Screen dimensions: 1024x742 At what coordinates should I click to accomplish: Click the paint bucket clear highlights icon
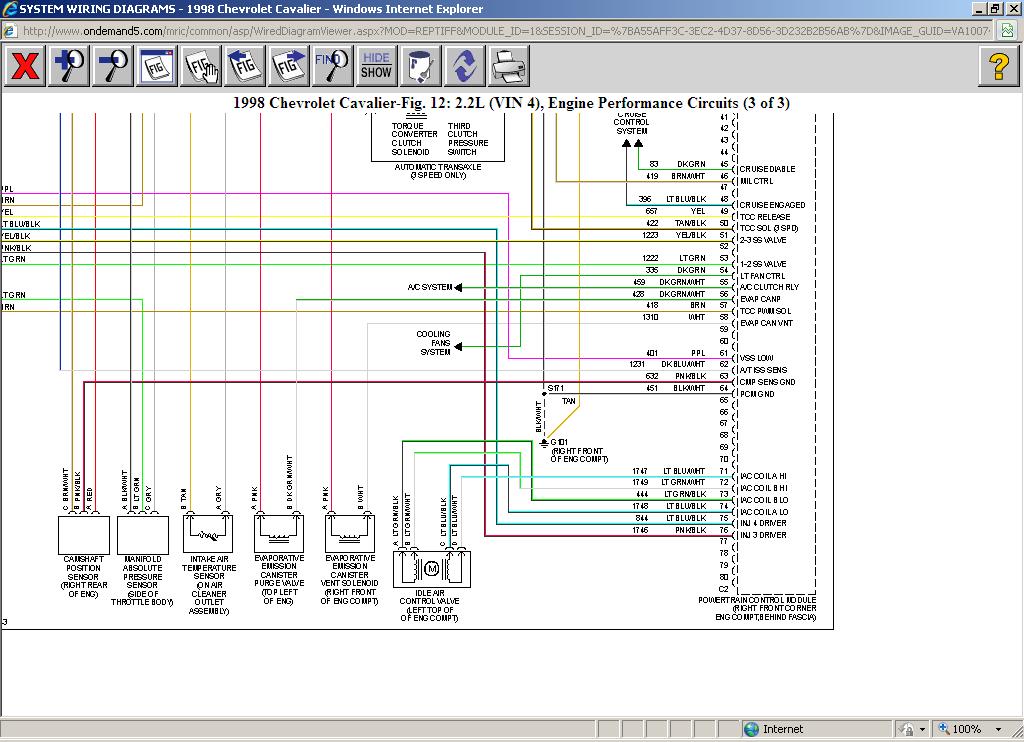421,67
